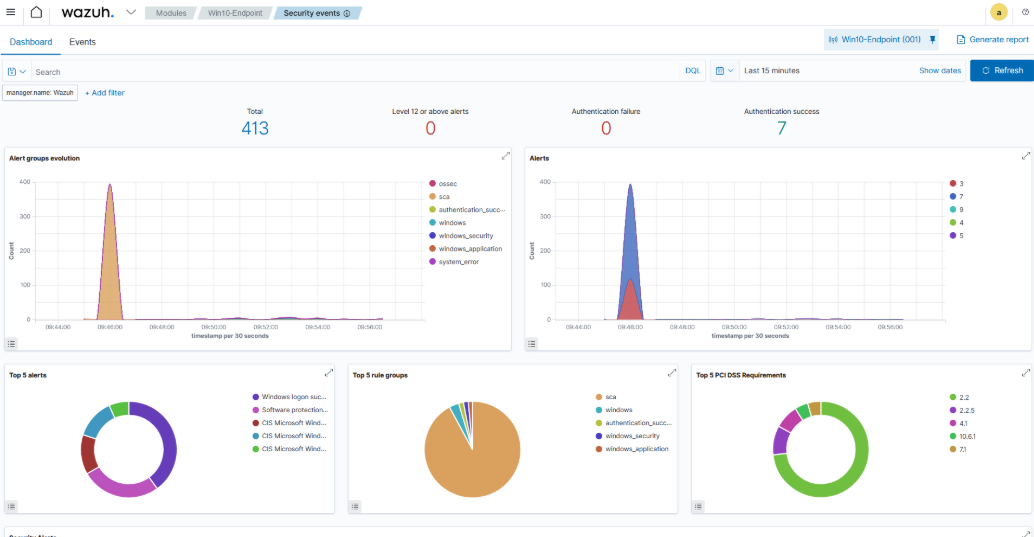
Task: Click into the Search query field
Action: click(x=350, y=71)
